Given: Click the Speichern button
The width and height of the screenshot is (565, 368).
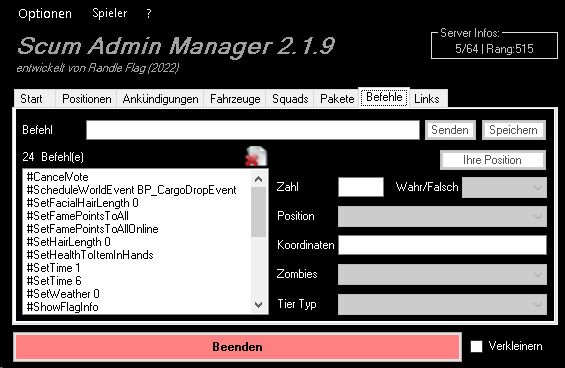Looking at the screenshot, I should point(513,130).
